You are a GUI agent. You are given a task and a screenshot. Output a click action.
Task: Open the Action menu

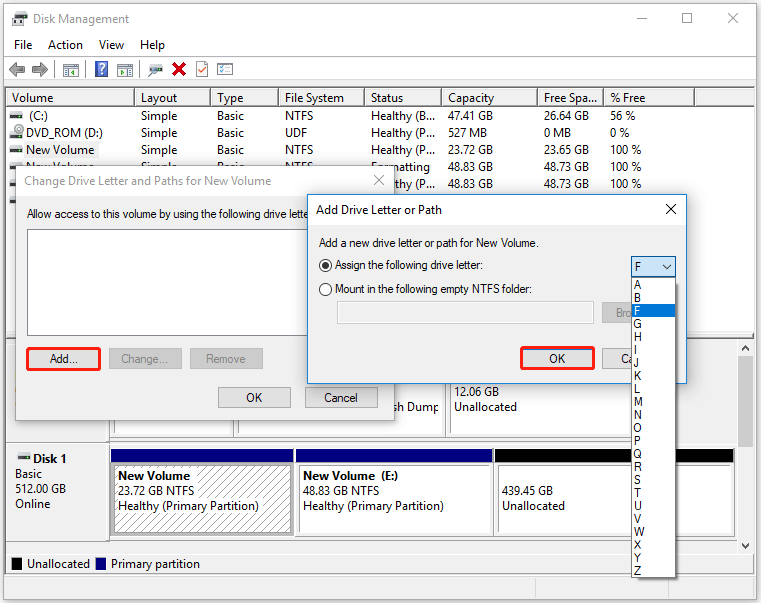click(x=65, y=45)
